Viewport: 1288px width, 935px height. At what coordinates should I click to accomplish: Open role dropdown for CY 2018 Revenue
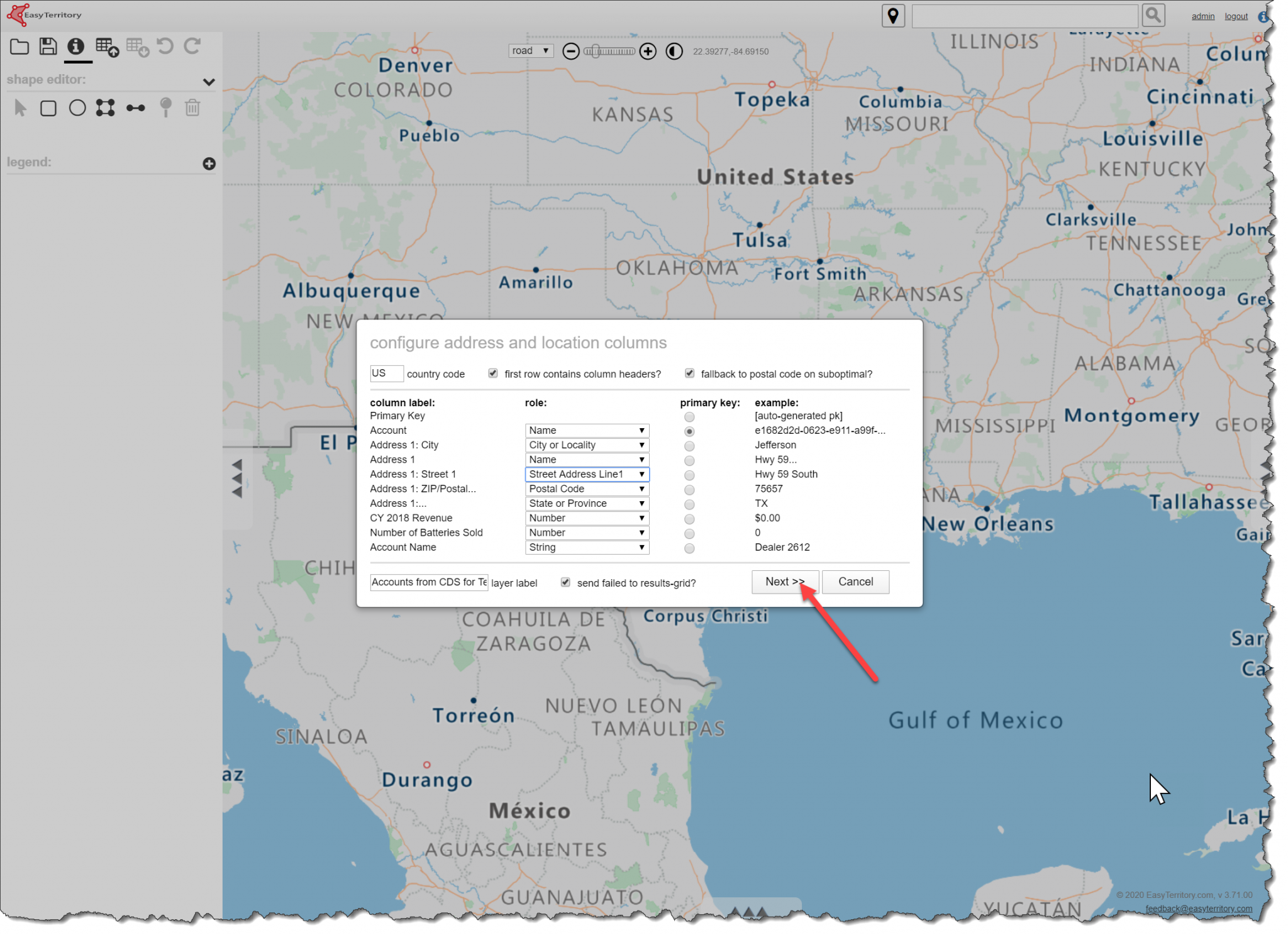pos(586,518)
